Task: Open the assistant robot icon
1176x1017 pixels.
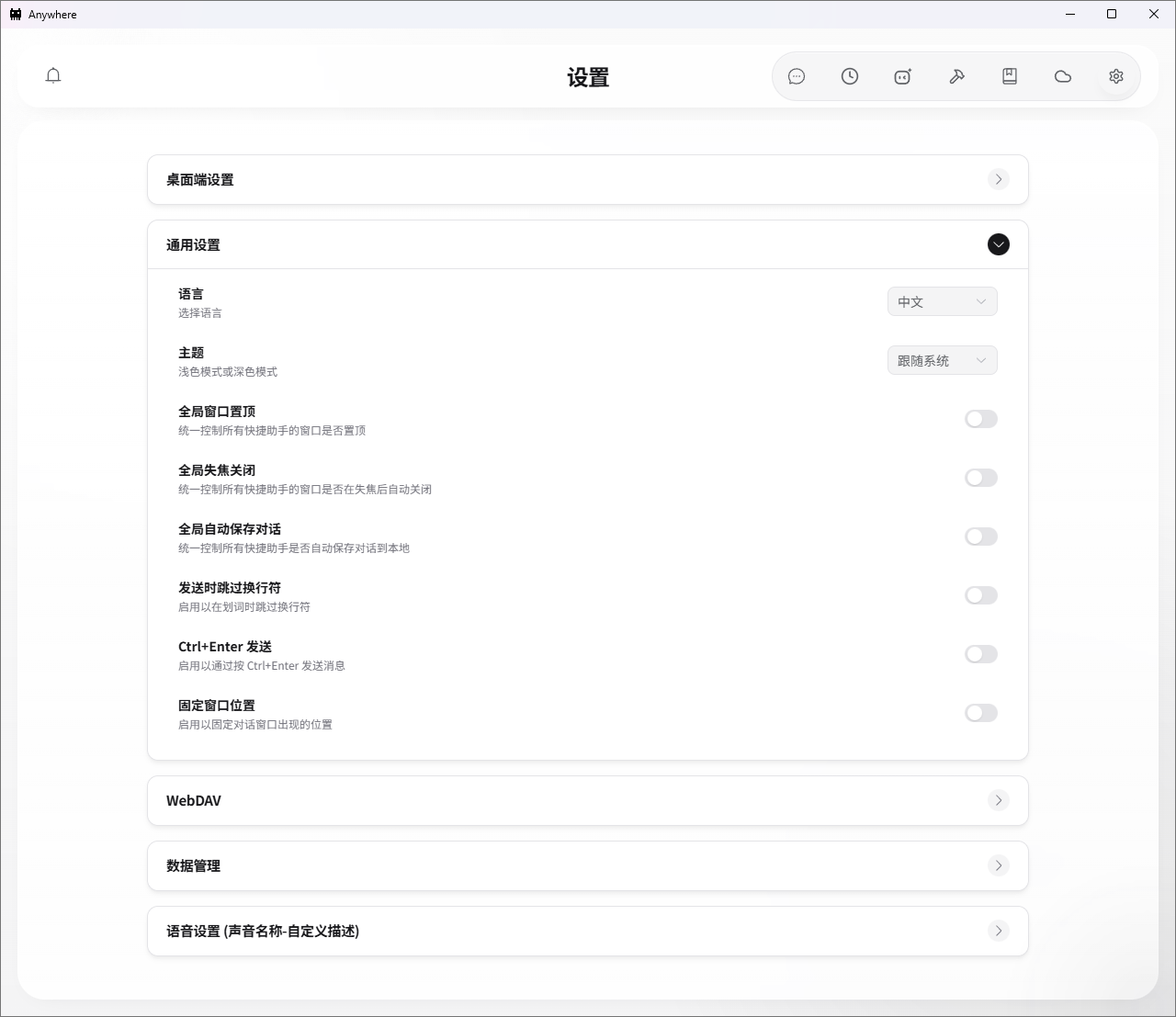Action: tap(903, 76)
